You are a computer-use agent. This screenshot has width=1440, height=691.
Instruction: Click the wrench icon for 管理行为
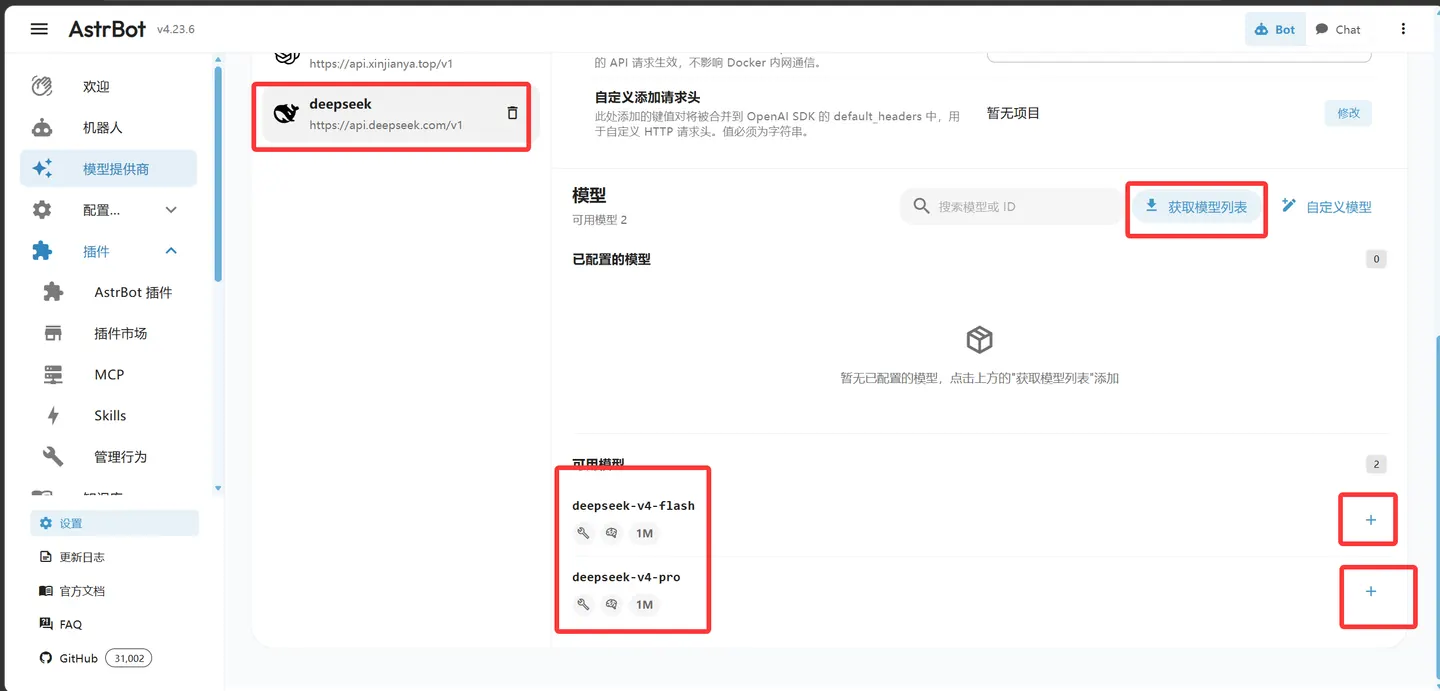[x=53, y=456]
